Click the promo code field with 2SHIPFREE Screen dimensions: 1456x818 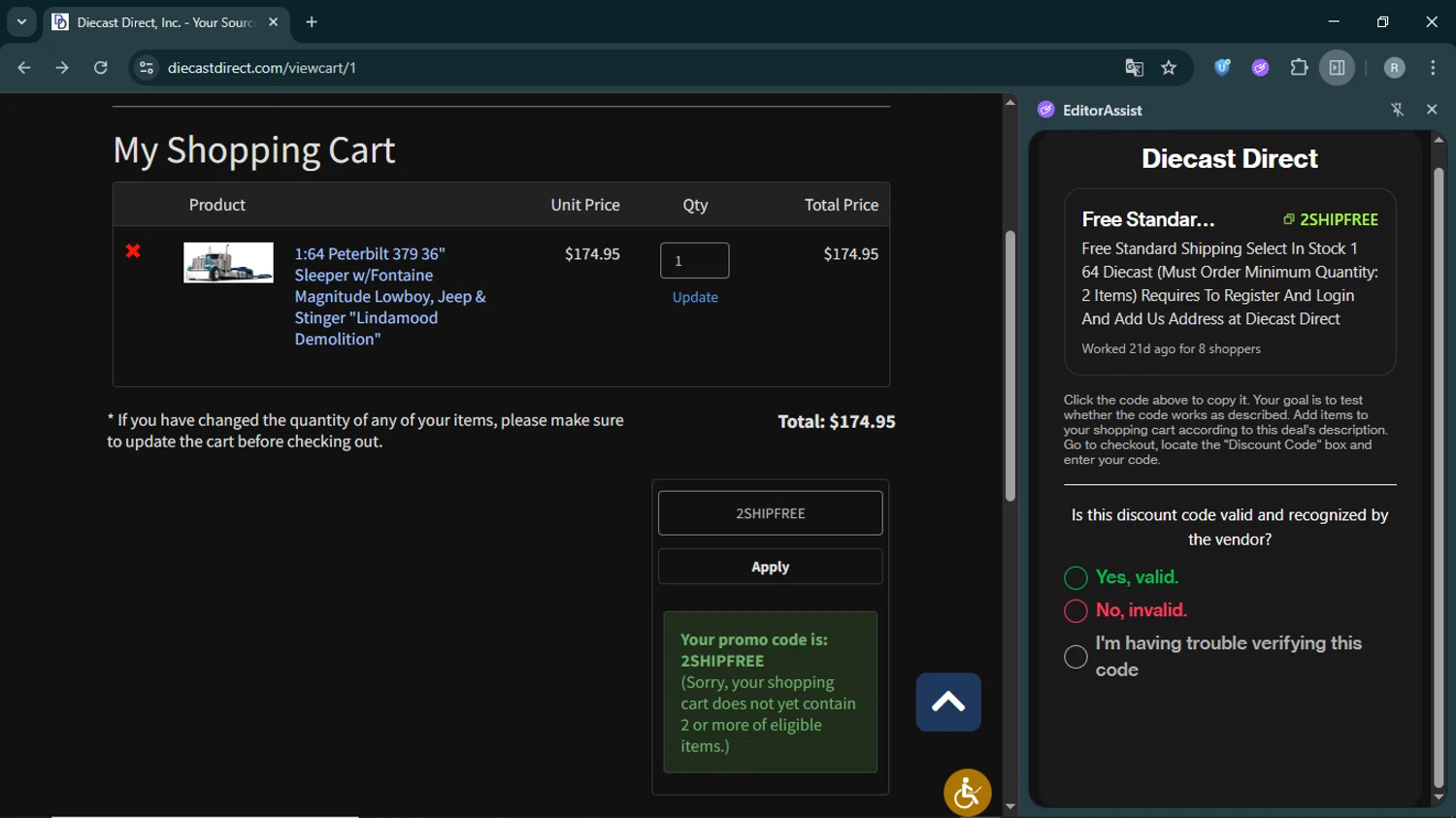tap(770, 513)
